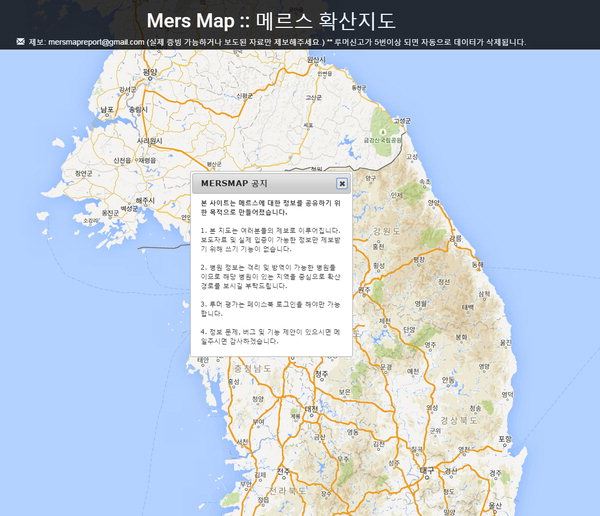Click the 부여 map label
This screenshot has width=600, height=516.
259,421
